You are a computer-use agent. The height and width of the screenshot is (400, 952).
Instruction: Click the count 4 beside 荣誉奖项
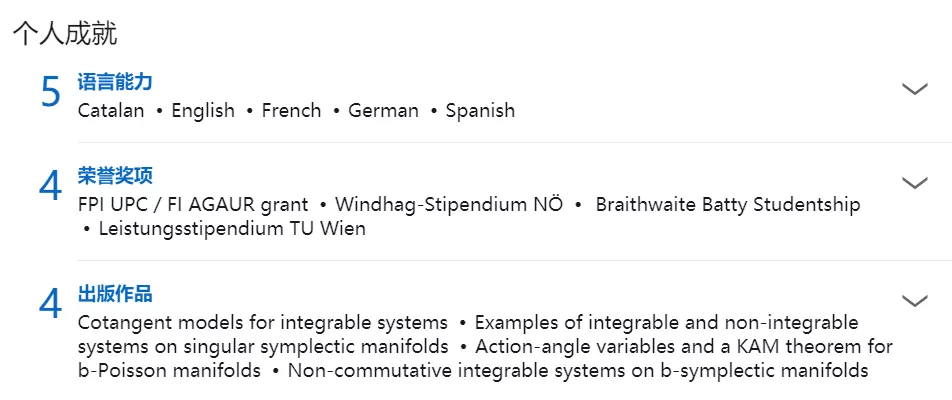pos(51,186)
